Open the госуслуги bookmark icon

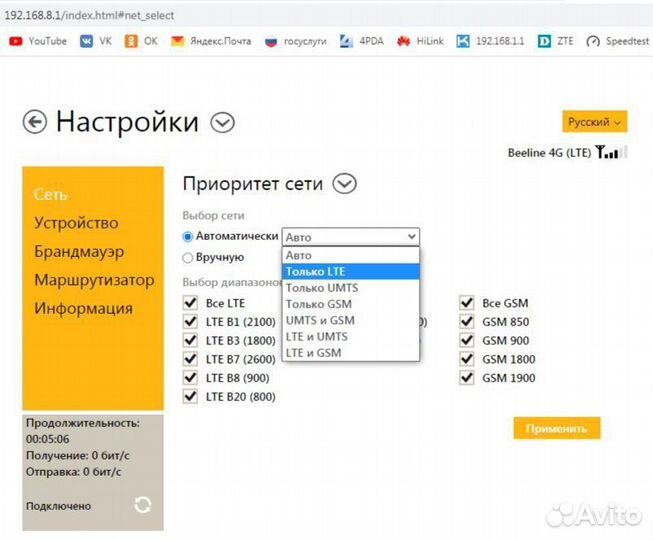tap(271, 42)
